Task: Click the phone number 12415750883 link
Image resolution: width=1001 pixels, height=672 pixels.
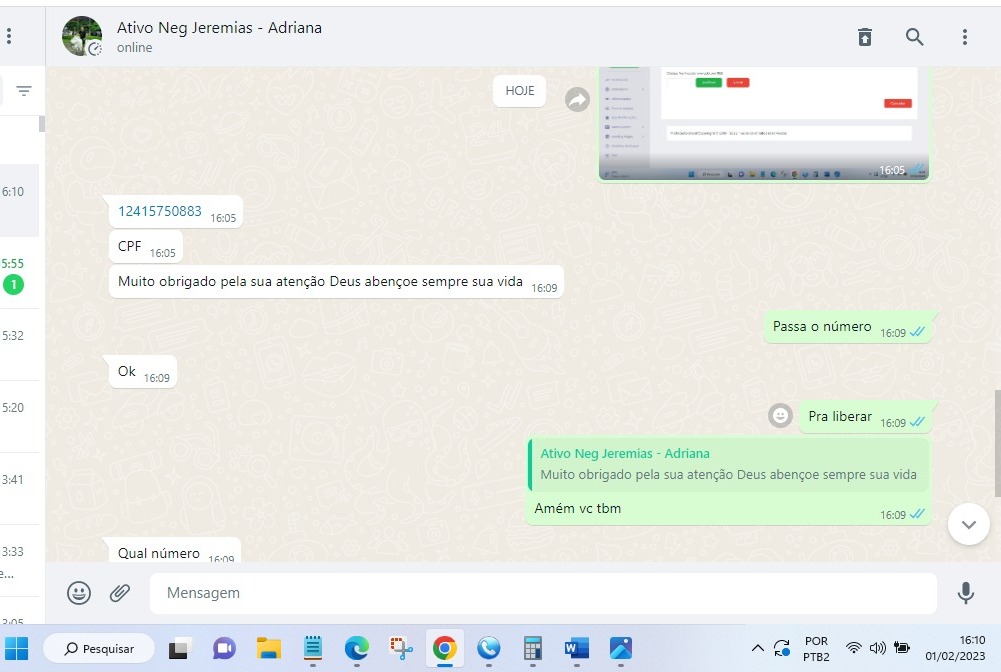Action: (160, 211)
